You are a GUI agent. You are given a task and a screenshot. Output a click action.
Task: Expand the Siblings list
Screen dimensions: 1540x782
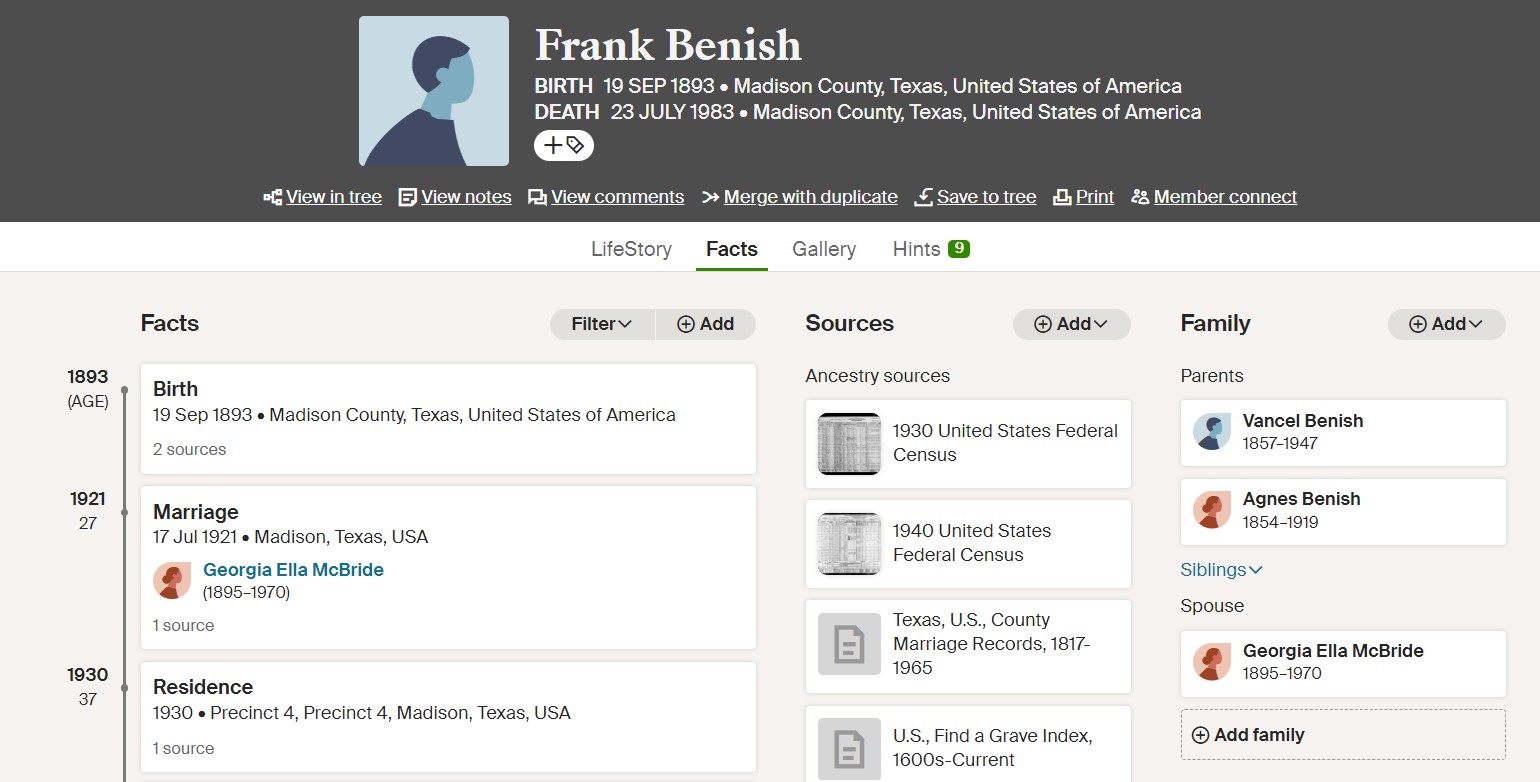click(1221, 570)
